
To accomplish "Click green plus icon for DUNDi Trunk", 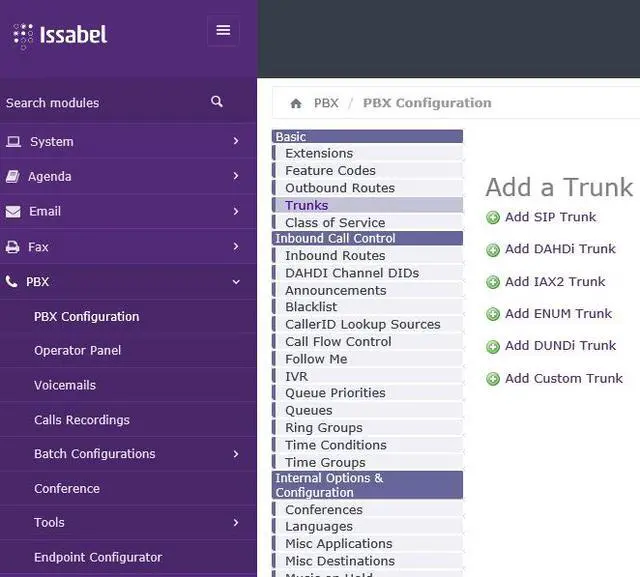I will (x=493, y=346).
